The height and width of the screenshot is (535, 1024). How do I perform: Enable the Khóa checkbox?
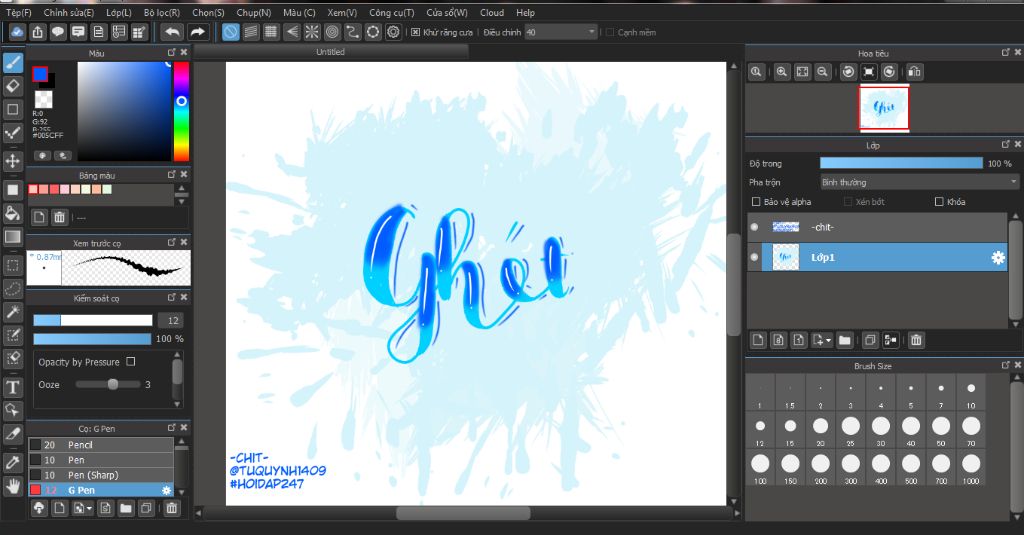(x=939, y=202)
